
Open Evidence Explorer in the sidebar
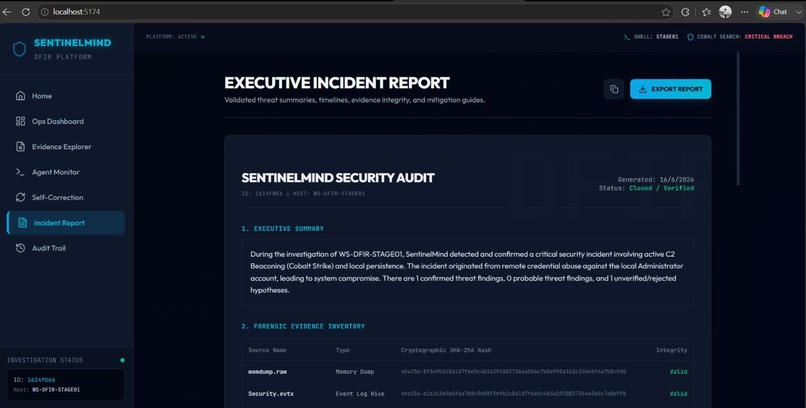pos(66,146)
